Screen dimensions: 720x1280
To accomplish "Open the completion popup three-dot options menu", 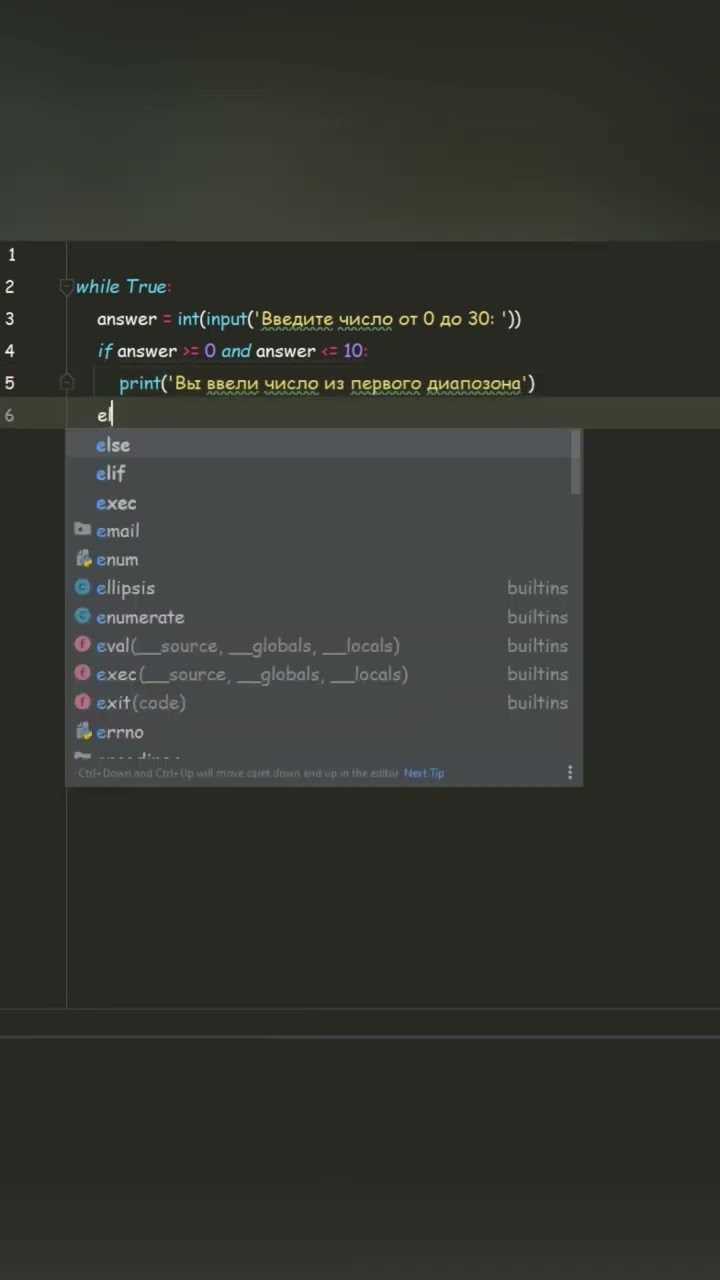I will (570, 772).
